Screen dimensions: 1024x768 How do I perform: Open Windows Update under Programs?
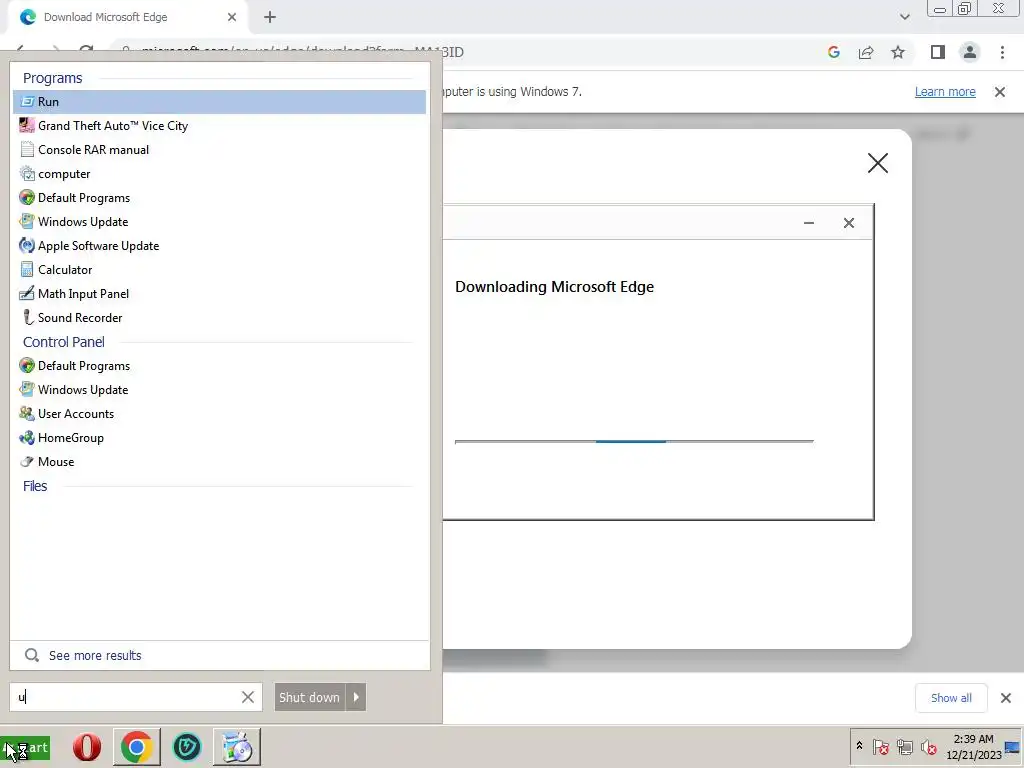[219, 221]
